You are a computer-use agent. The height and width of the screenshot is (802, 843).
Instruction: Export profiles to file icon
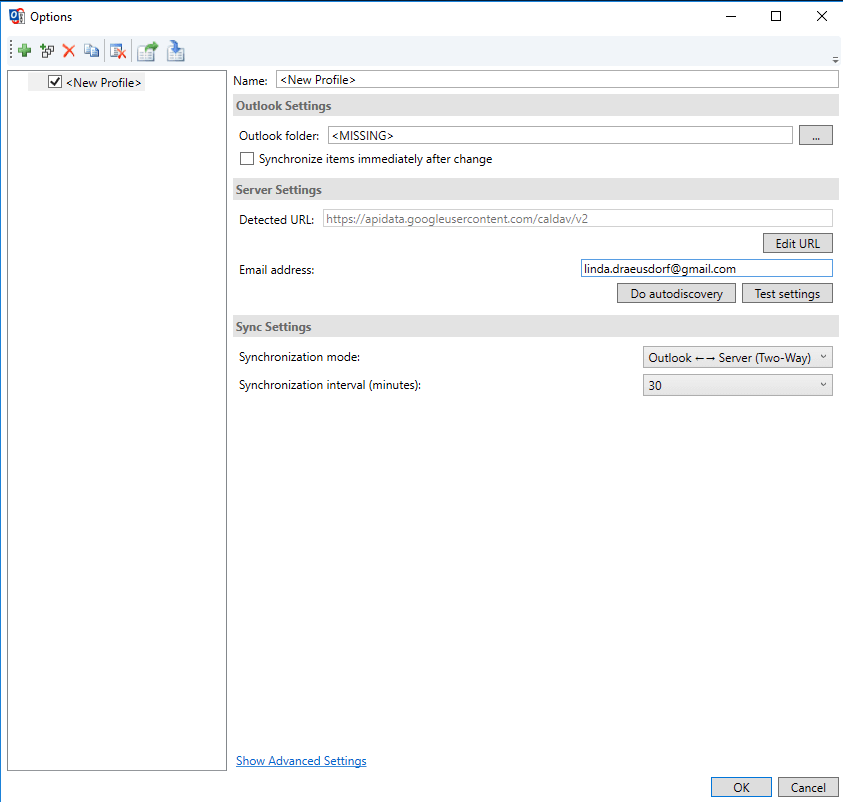(147, 51)
